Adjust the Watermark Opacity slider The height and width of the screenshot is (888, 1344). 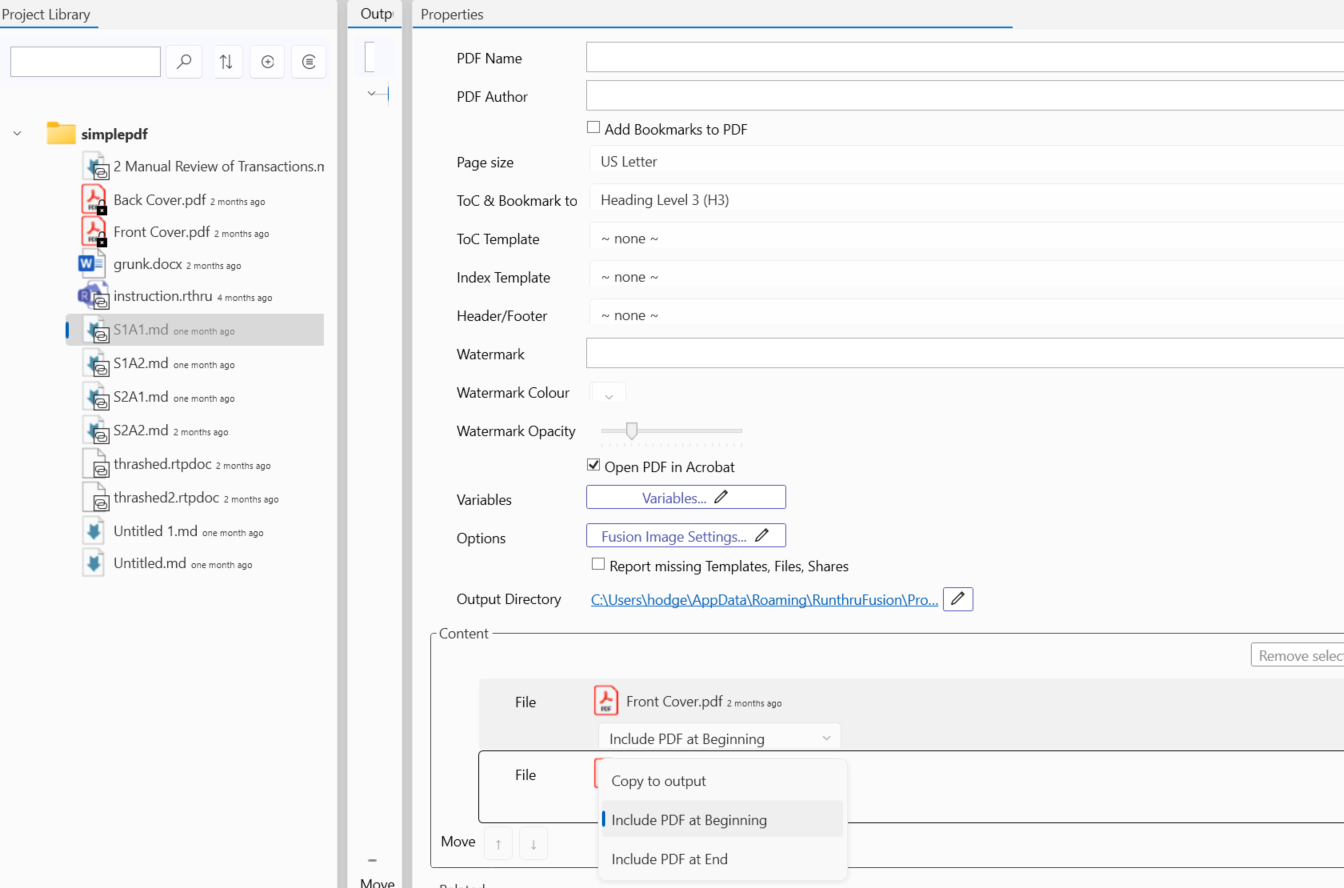(632, 431)
